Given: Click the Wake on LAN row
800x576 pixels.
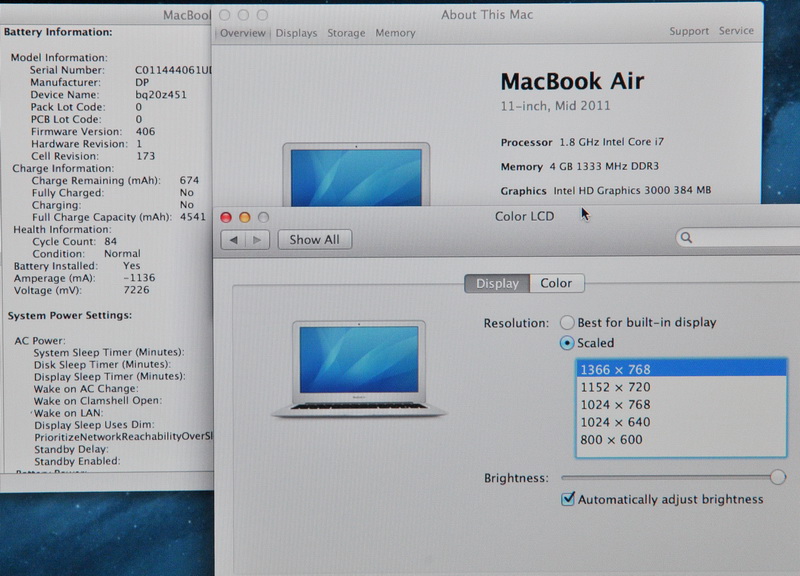Looking at the screenshot, I should [69, 413].
